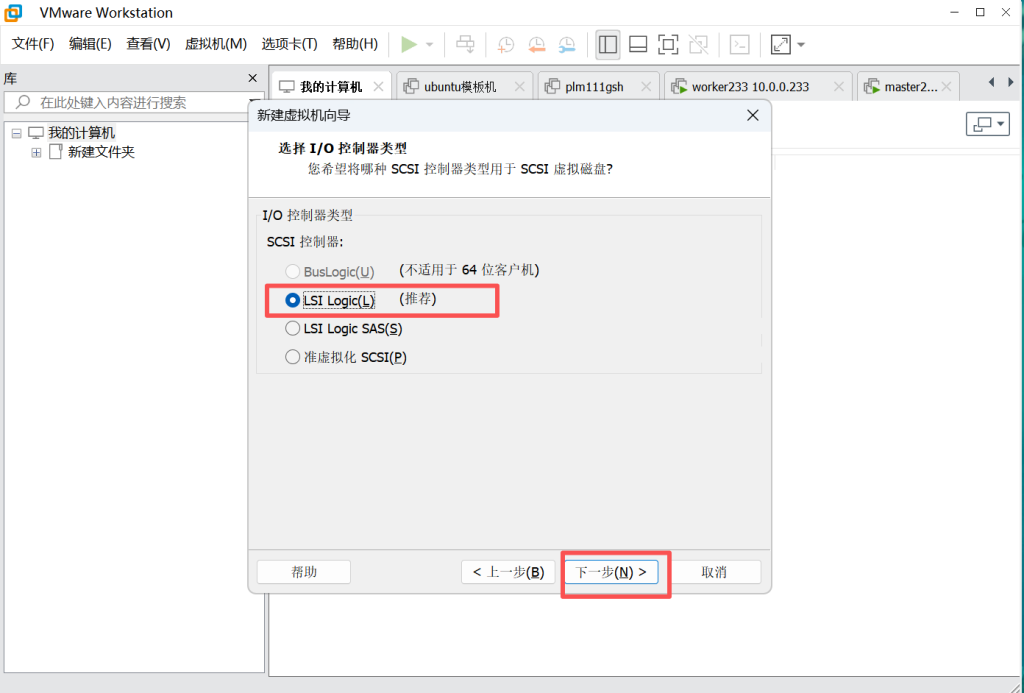This screenshot has height=693, width=1024.
Task: Toggle the thumbnail bar view icon
Action: pos(638,44)
